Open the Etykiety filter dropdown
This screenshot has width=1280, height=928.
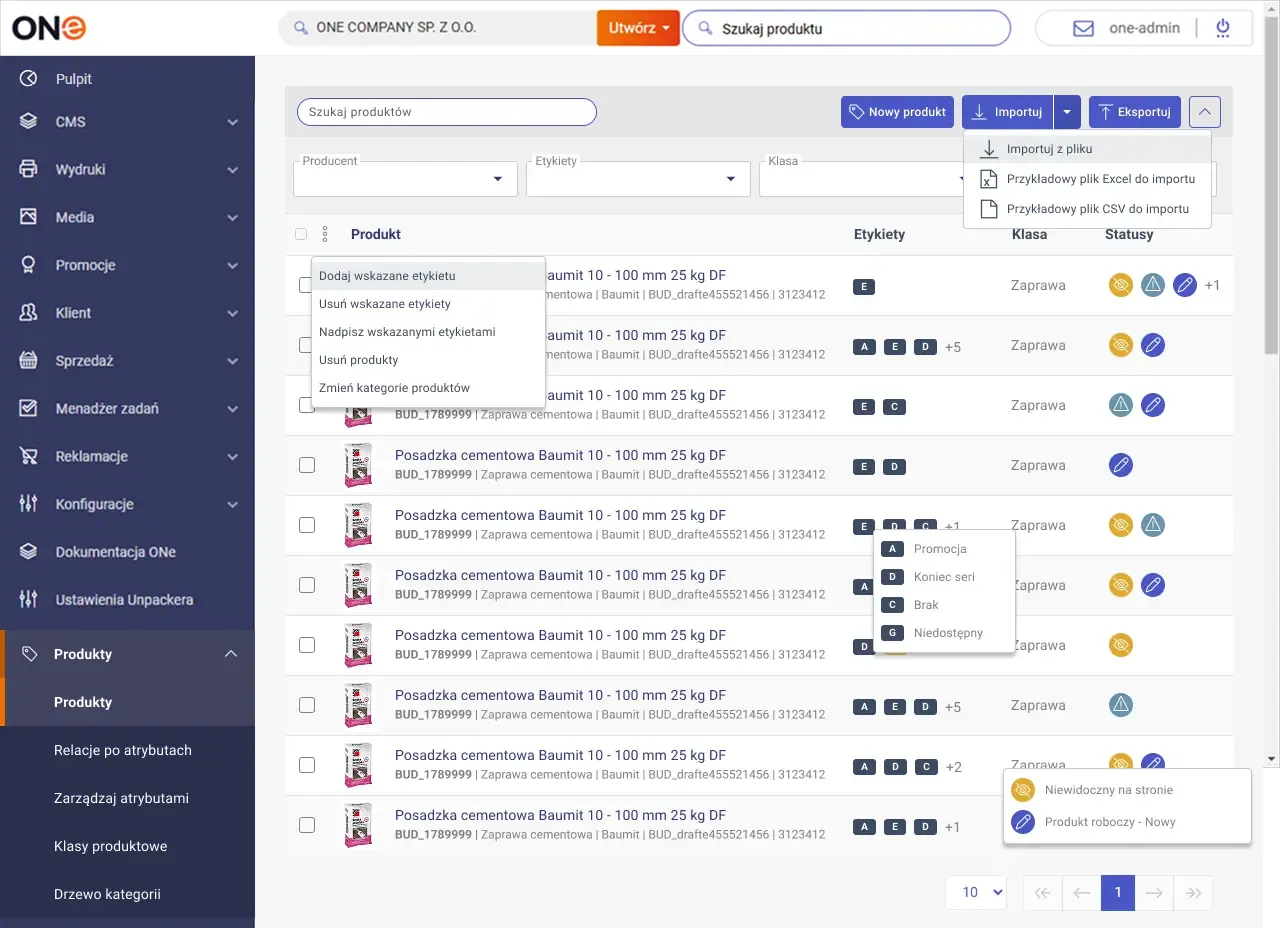(638, 179)
